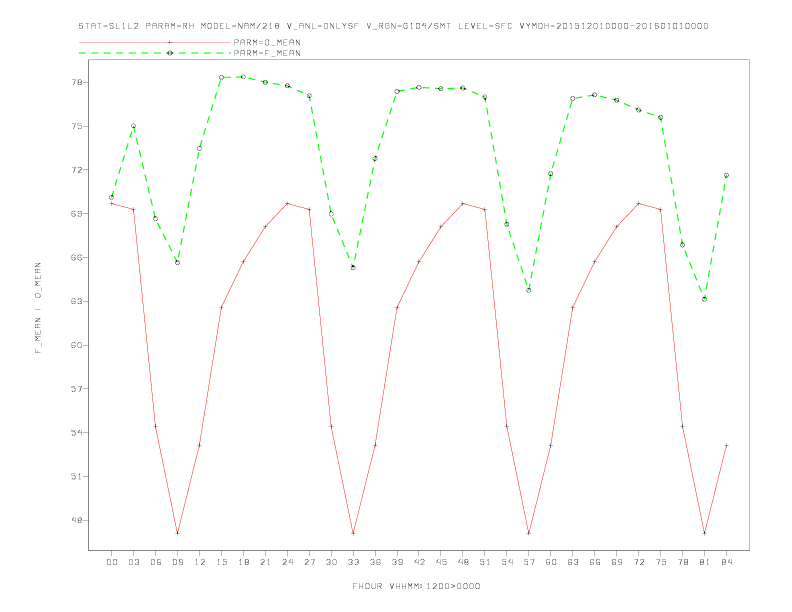
Task: Click x-axis forecast hour label 36
Action: (375, 562)
